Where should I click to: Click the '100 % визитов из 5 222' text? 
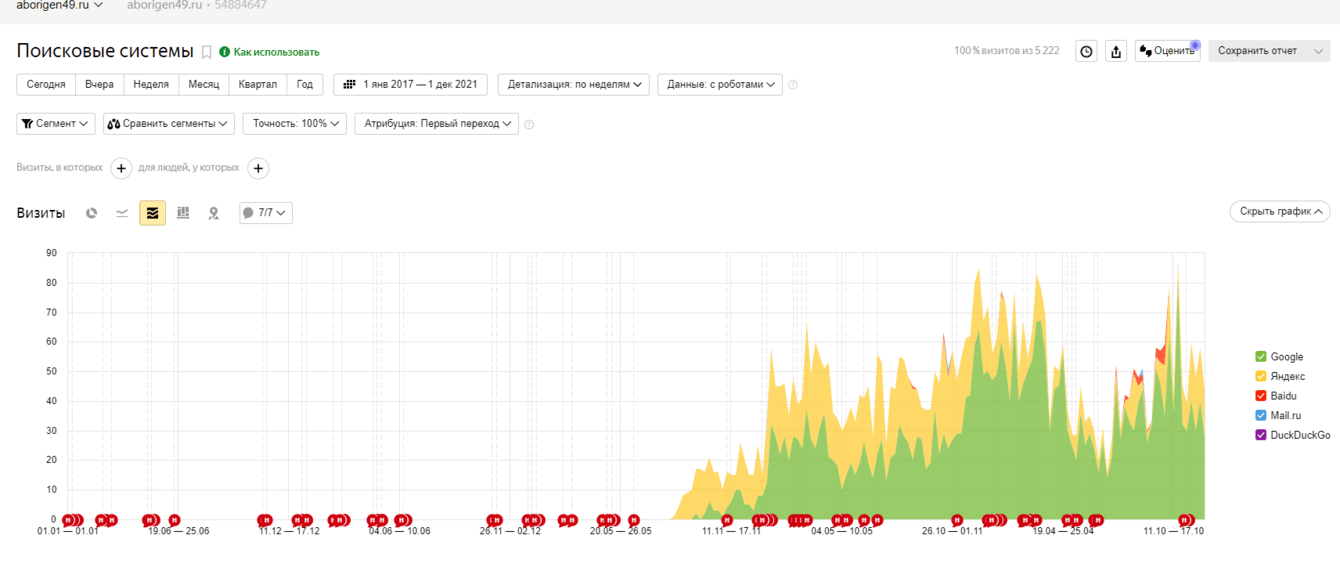point(1006,51)
